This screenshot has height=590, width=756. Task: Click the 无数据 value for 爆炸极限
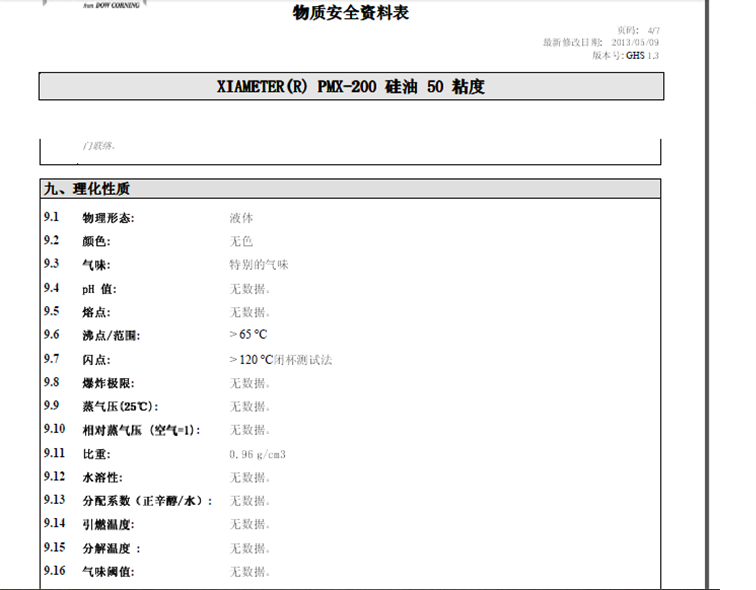250,383
